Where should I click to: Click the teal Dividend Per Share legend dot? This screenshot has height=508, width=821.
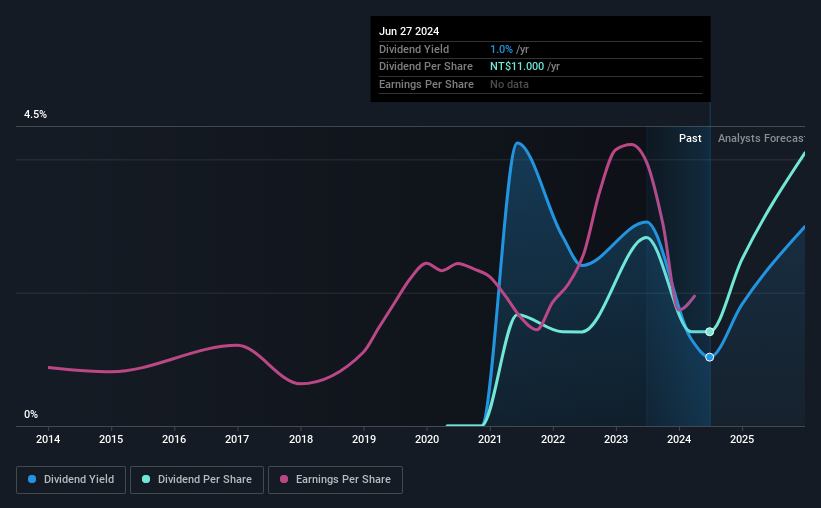pos(146,479)
